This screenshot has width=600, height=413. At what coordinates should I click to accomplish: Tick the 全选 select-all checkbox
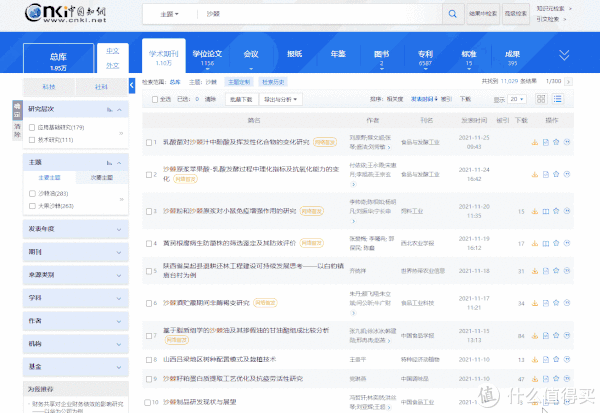(155, 100)
